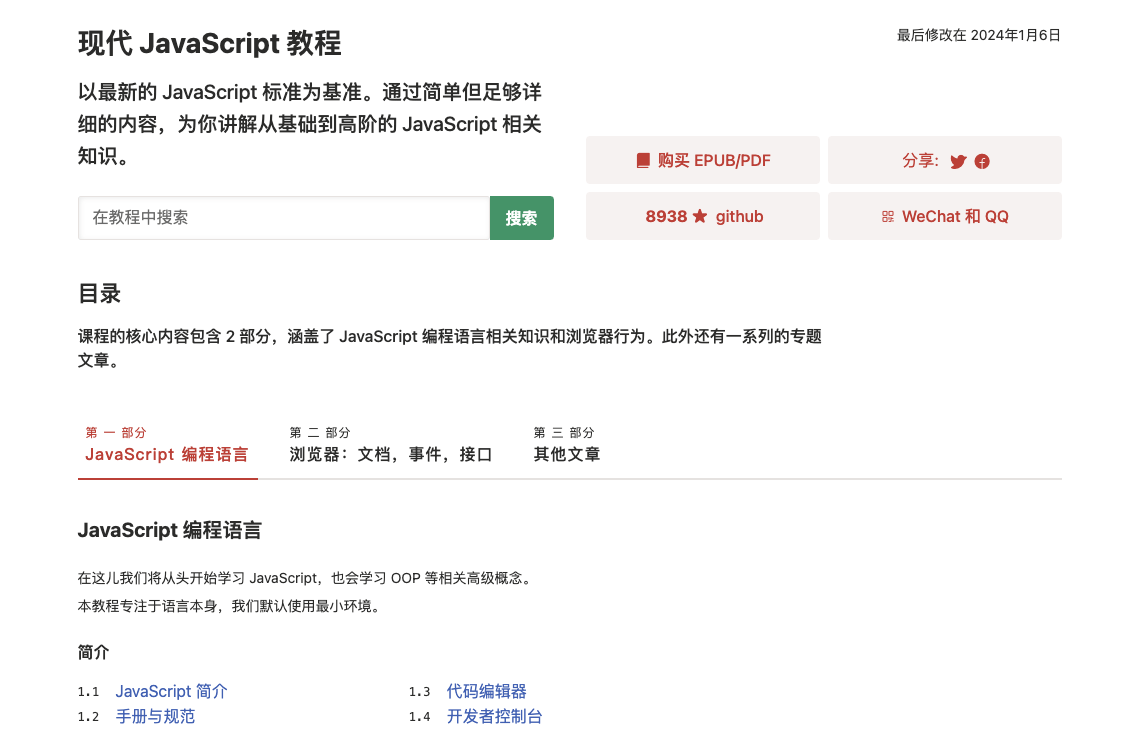Screen dimensions: 1148x746
Task: Click the 购买 EPUB/PDF label
Action: (x=714, y=160)
